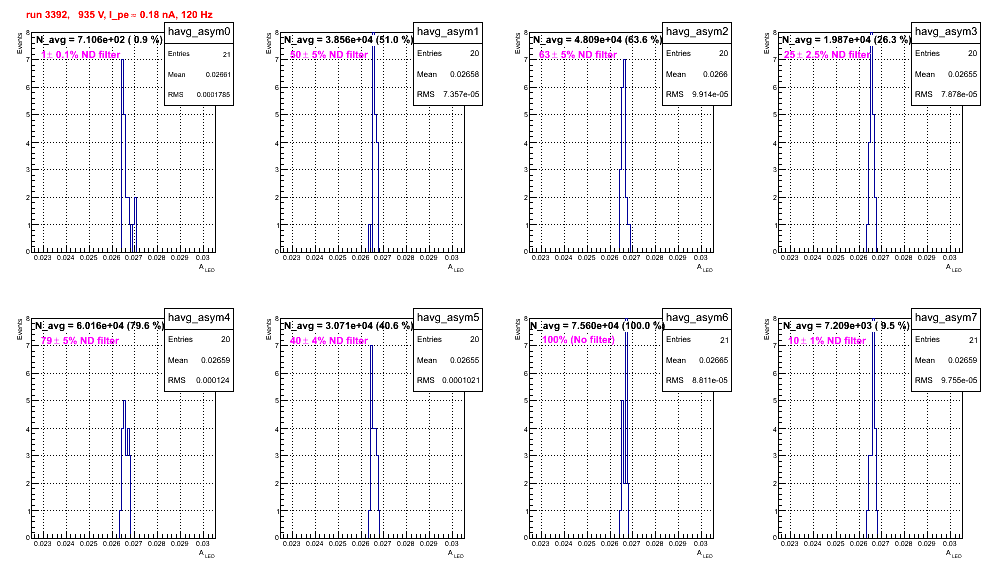Image resolution: width=996 pixels, height=572 pixels.
Task: Click Entries count 21 in havg_asym0 box
Action: click(227, 55)
